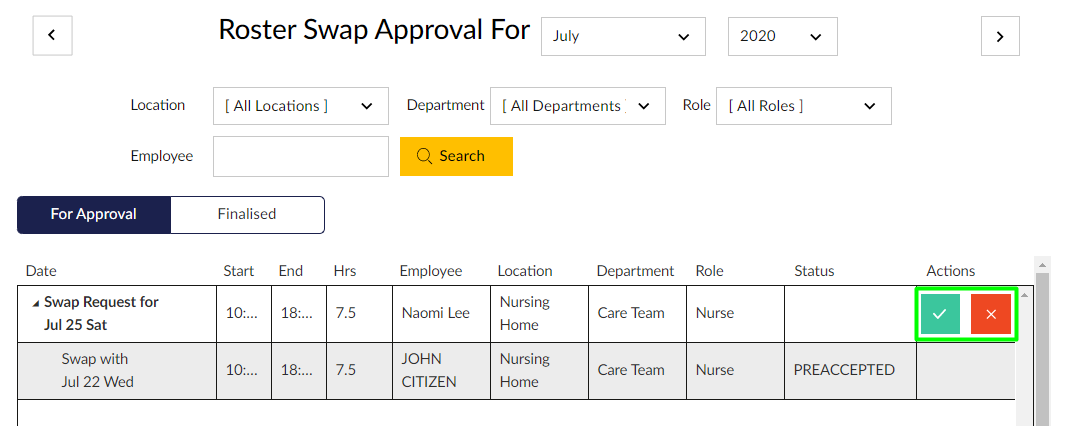Click the Roster Swap Approval For heading
Viewport: 1069px width, 426px height.
(x=374, y=31)
